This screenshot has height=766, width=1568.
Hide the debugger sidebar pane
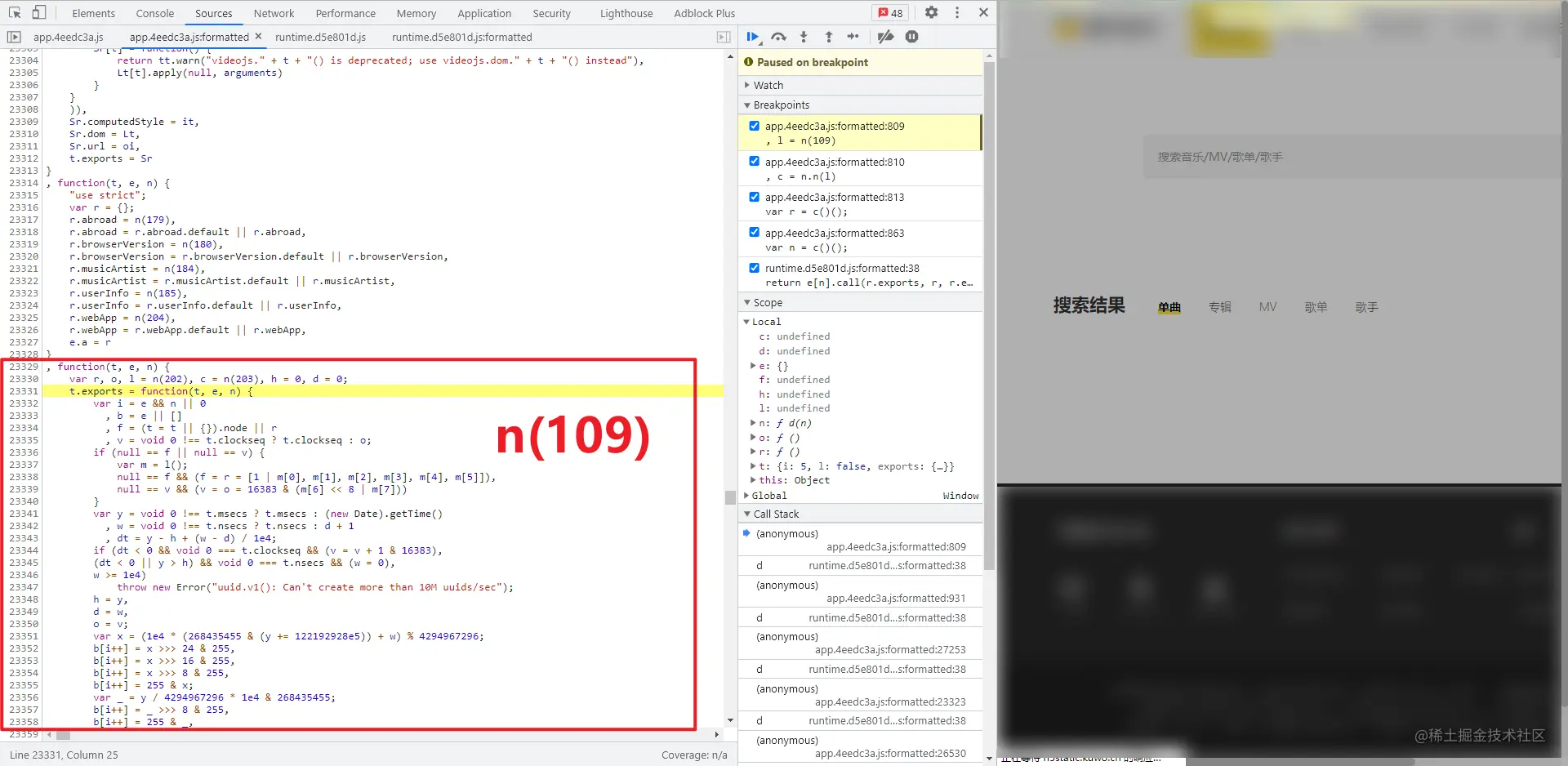click(x=723, y=37)
